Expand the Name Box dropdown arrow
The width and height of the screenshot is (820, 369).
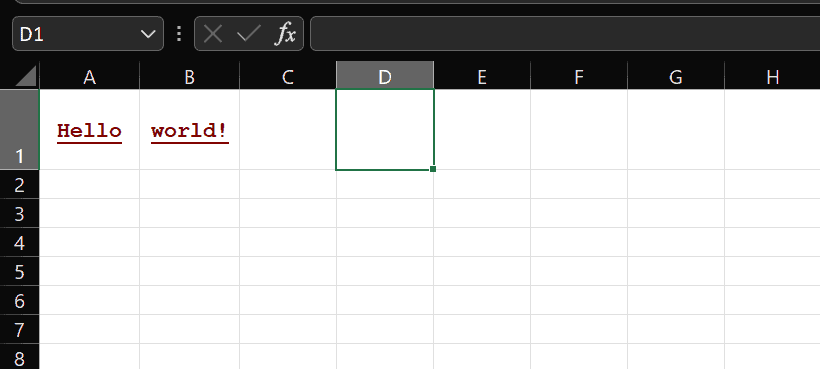148,34
